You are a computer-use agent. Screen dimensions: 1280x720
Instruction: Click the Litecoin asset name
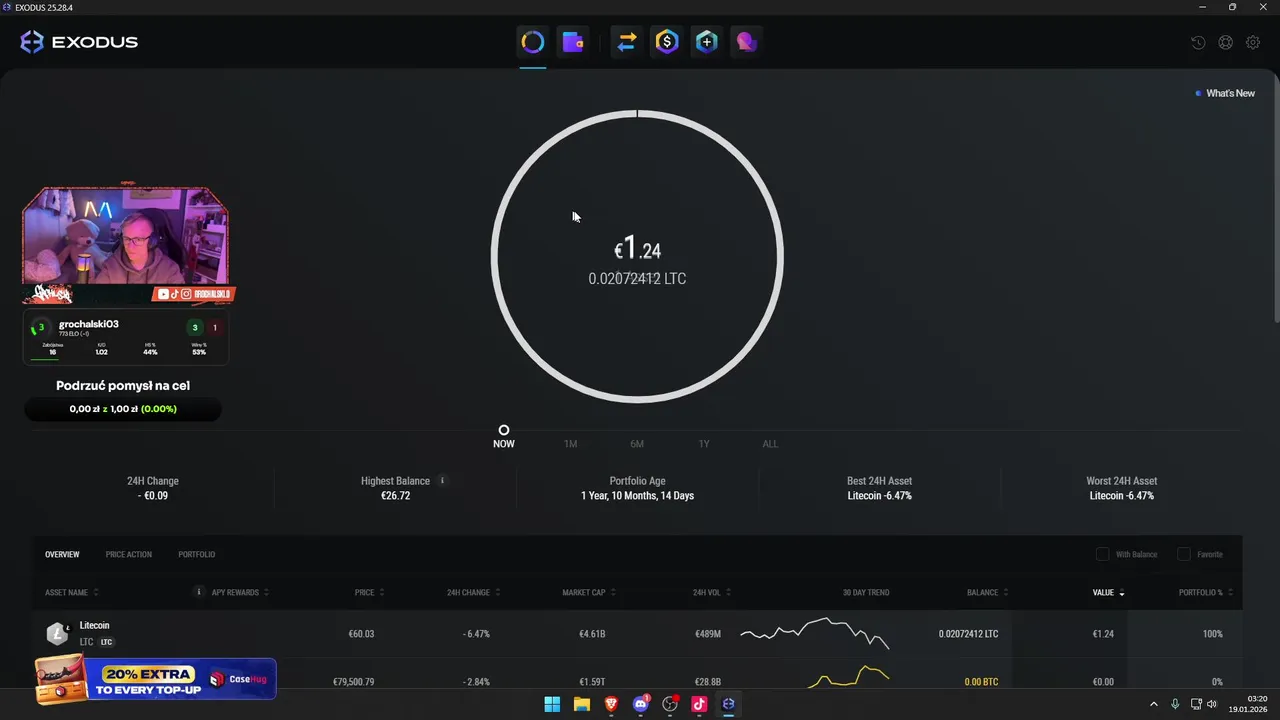(x=95, y=625)
